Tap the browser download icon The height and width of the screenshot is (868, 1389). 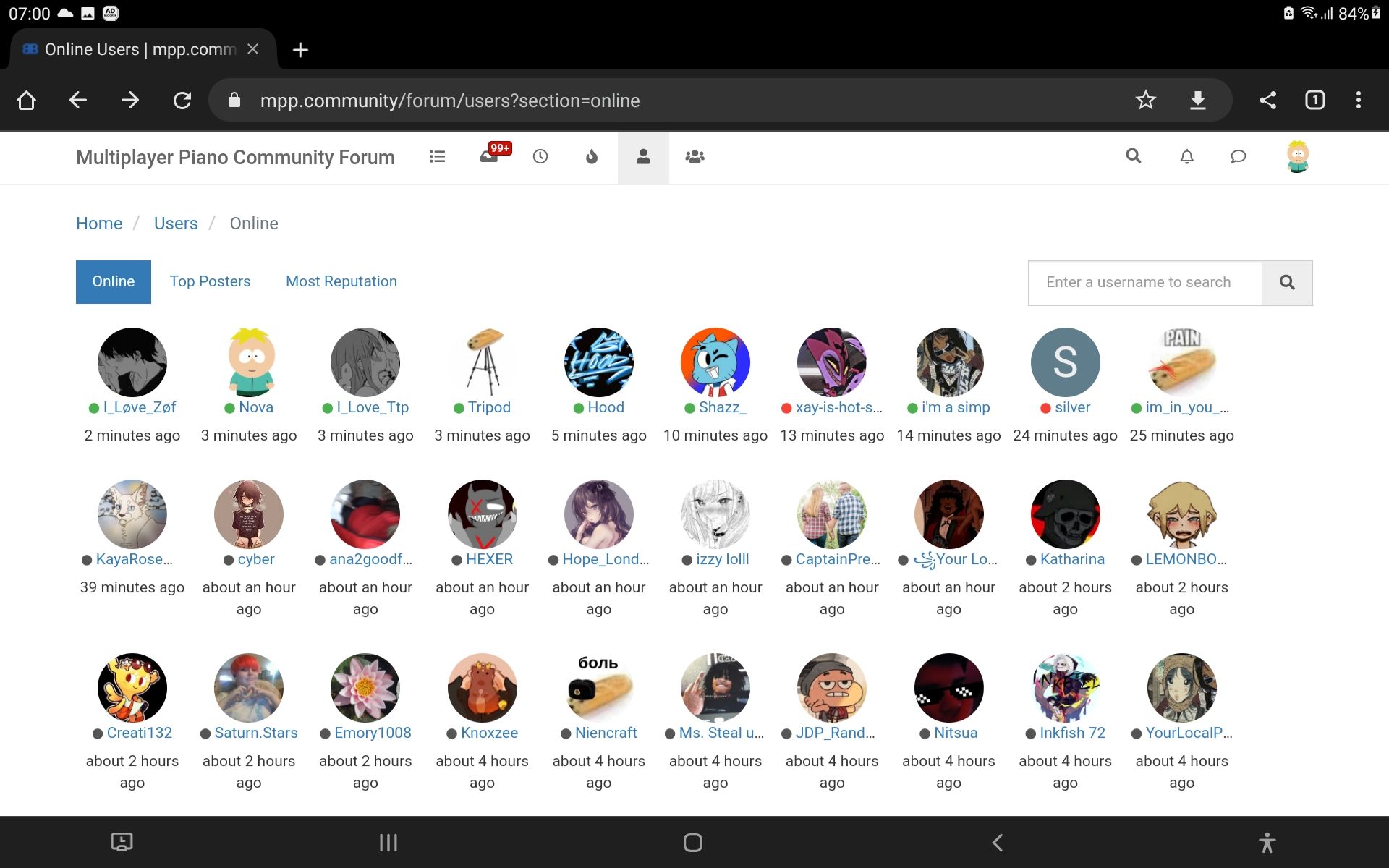point(1198,100)
